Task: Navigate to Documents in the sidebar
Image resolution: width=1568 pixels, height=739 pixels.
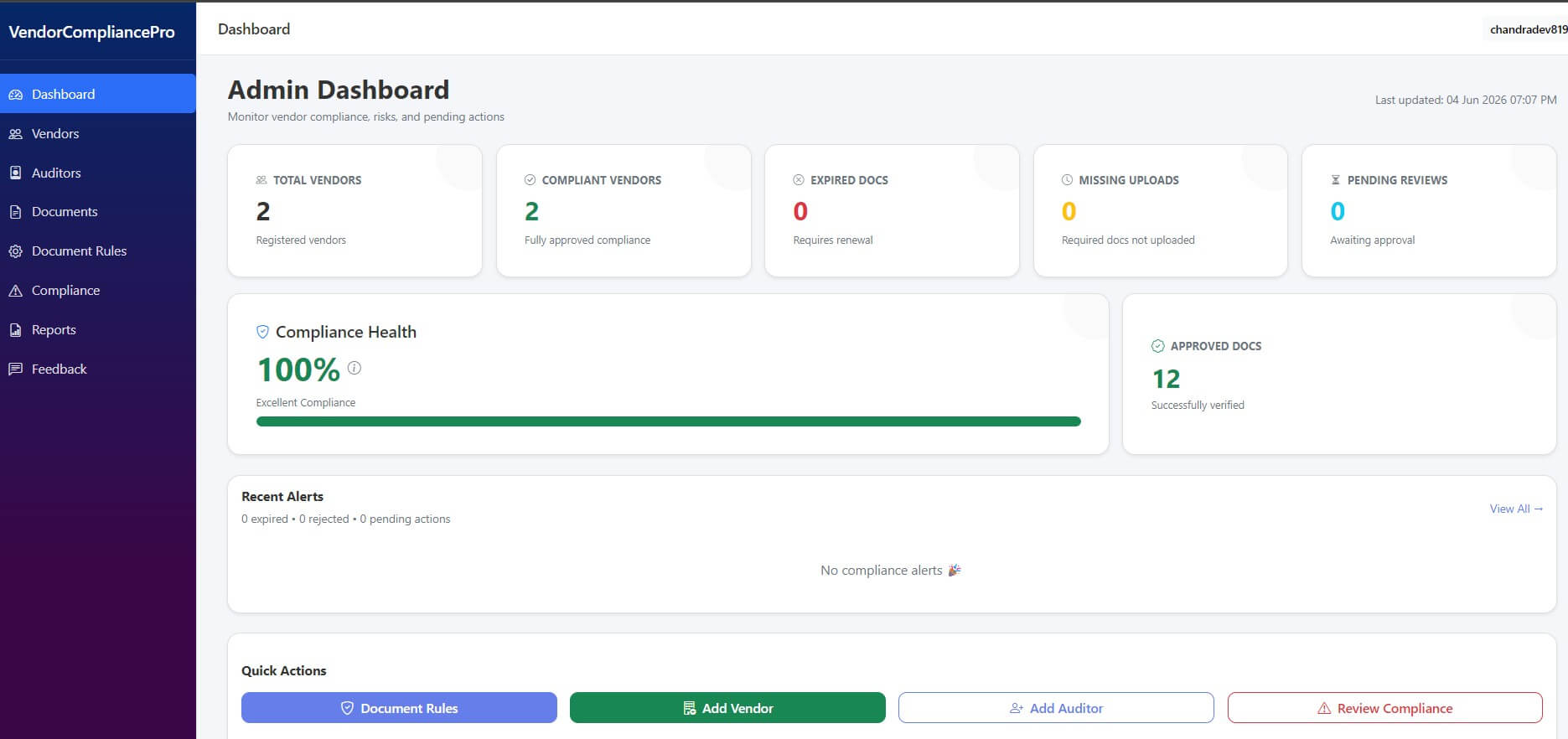Action: tap(98, 212)
